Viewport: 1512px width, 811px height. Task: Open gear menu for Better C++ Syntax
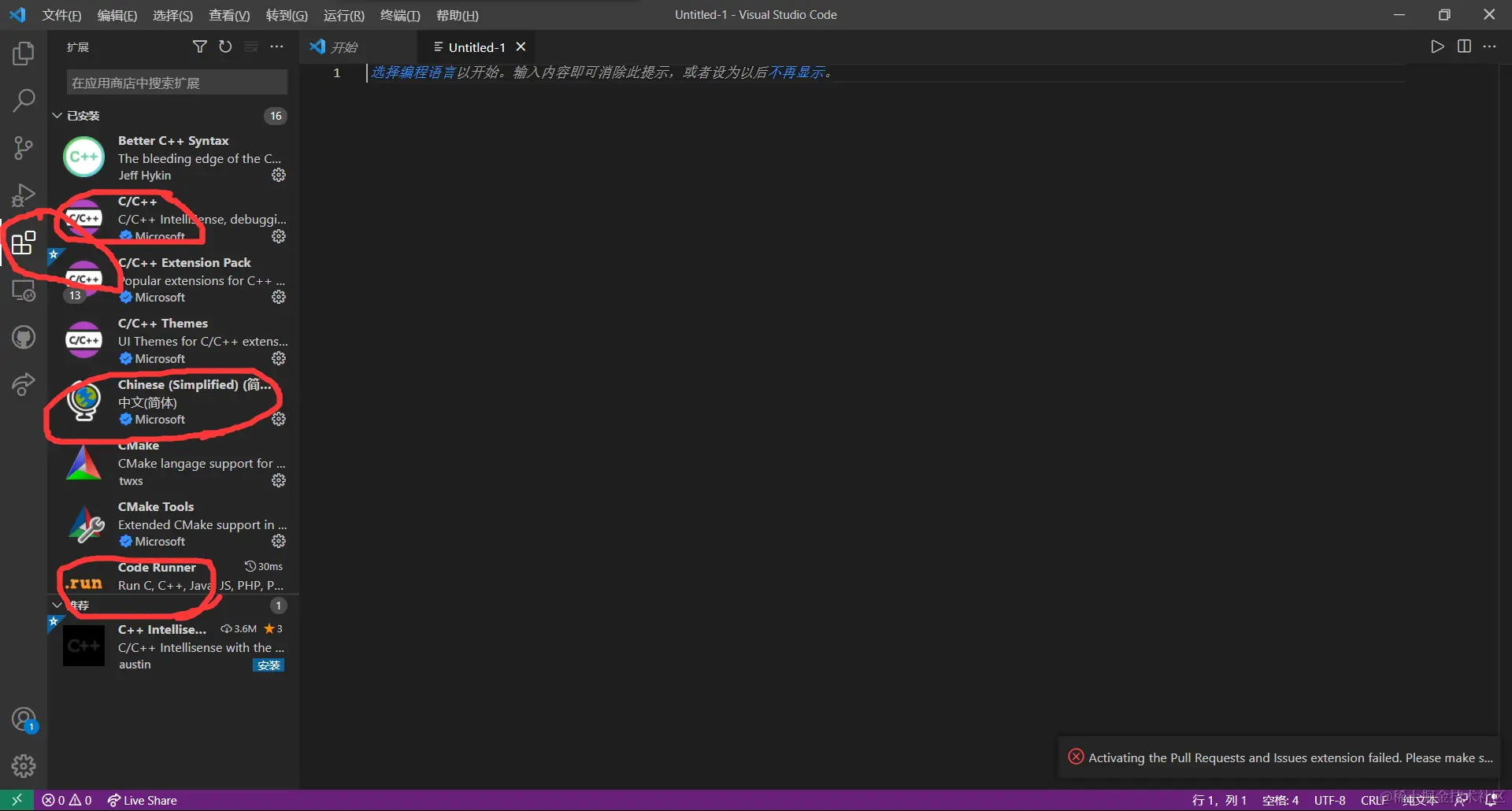(279, 175)
